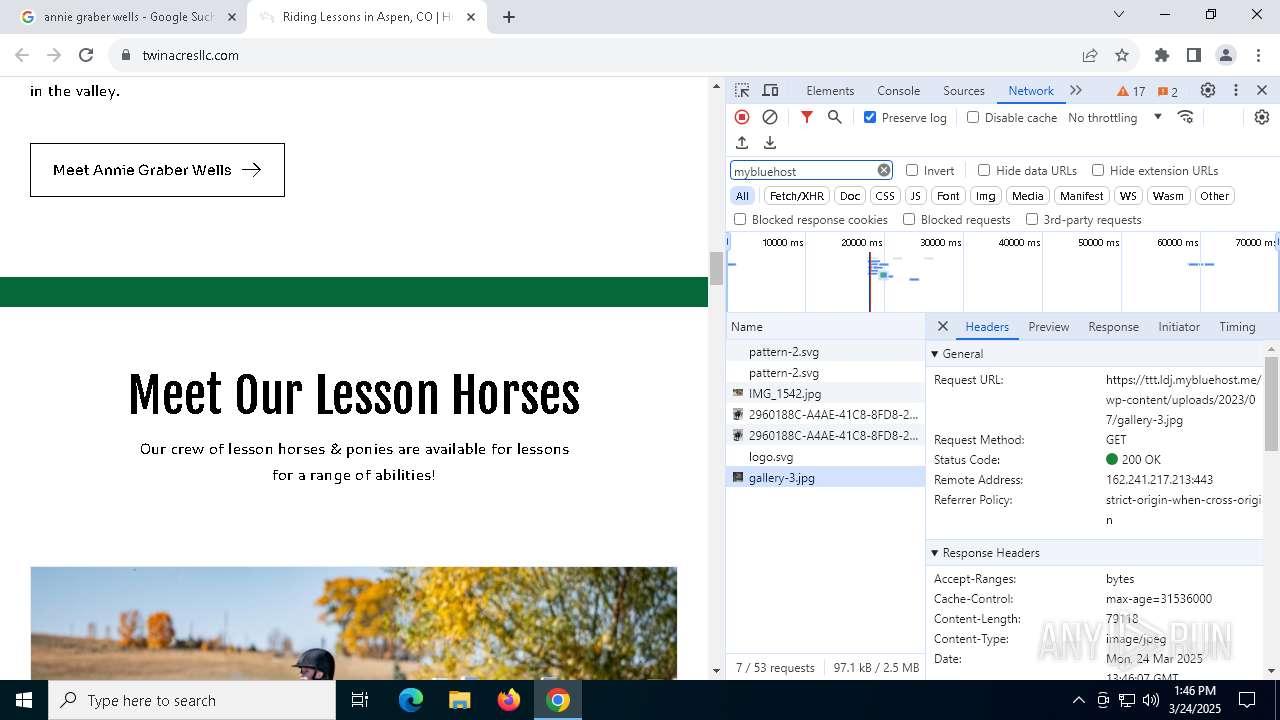Open Microsoft Edge from taskbar
The width and height of the screenshot is (1280, 720).
411,700
